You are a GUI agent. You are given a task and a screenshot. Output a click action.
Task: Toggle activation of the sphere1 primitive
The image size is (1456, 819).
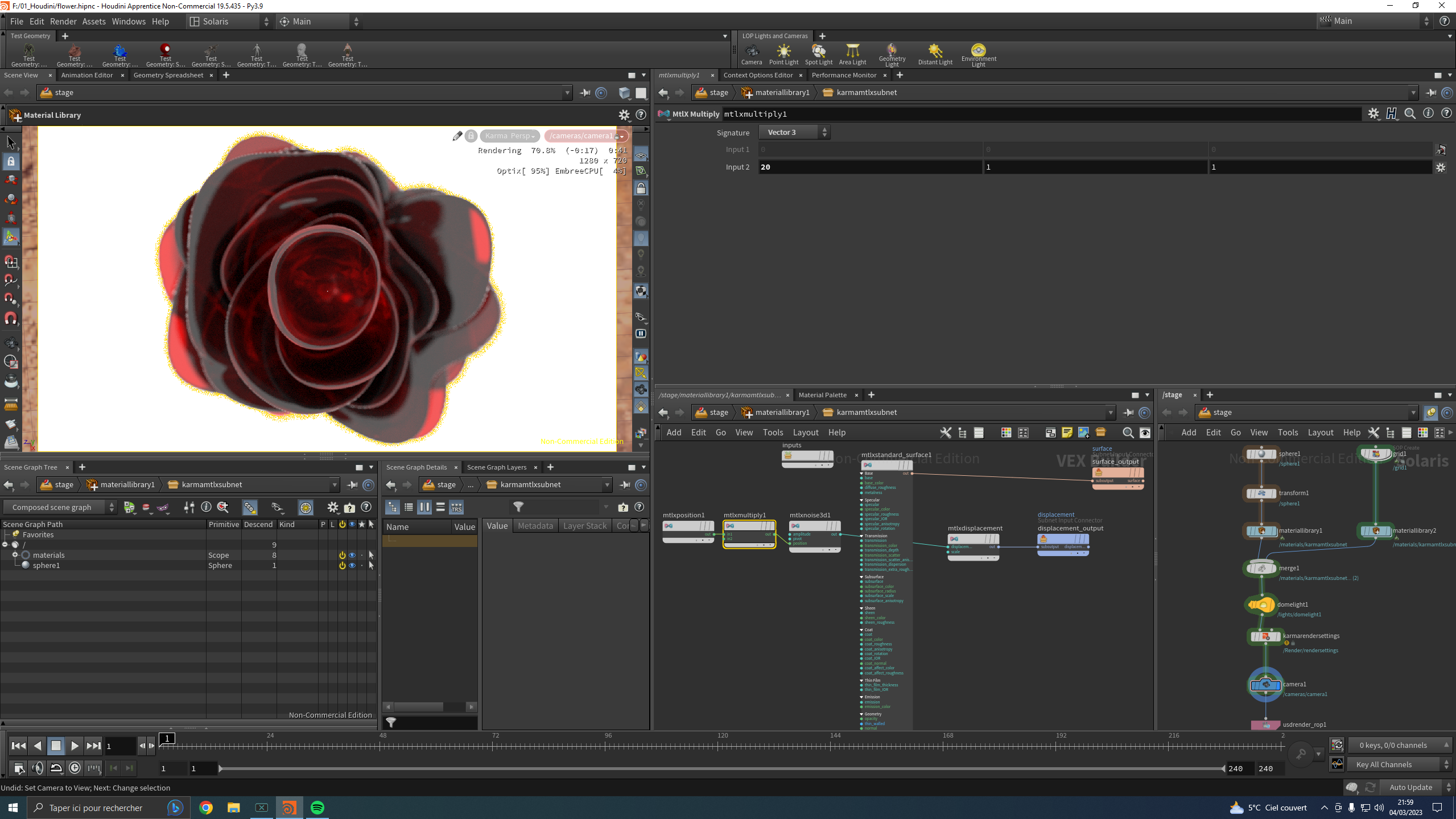coord(342,566)
